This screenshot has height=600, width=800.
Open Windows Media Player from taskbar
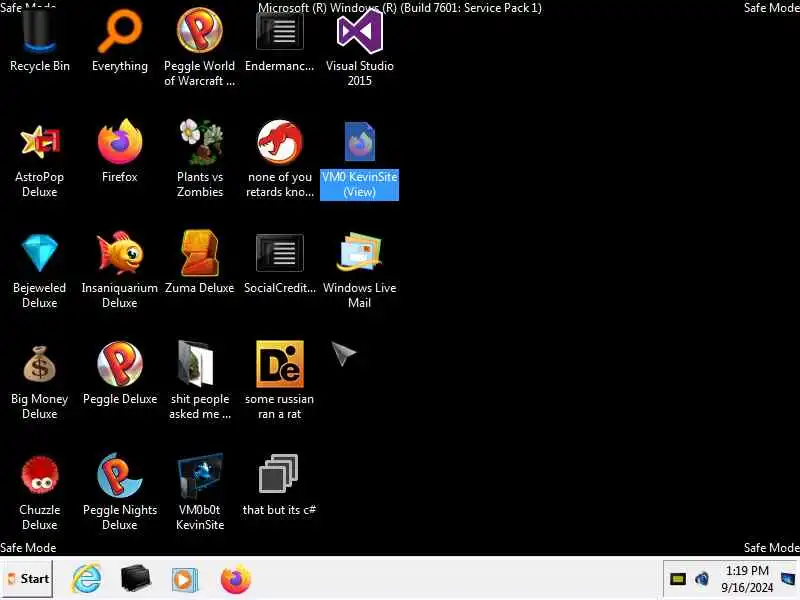(x=185, y=580)
